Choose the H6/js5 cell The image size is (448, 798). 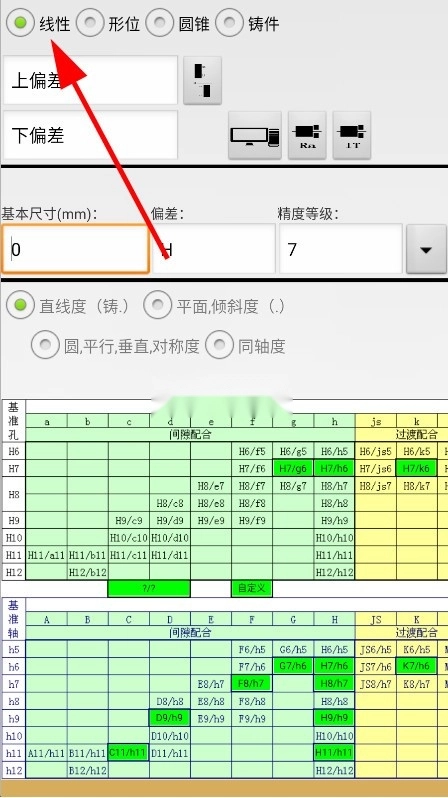coord(376,451)
